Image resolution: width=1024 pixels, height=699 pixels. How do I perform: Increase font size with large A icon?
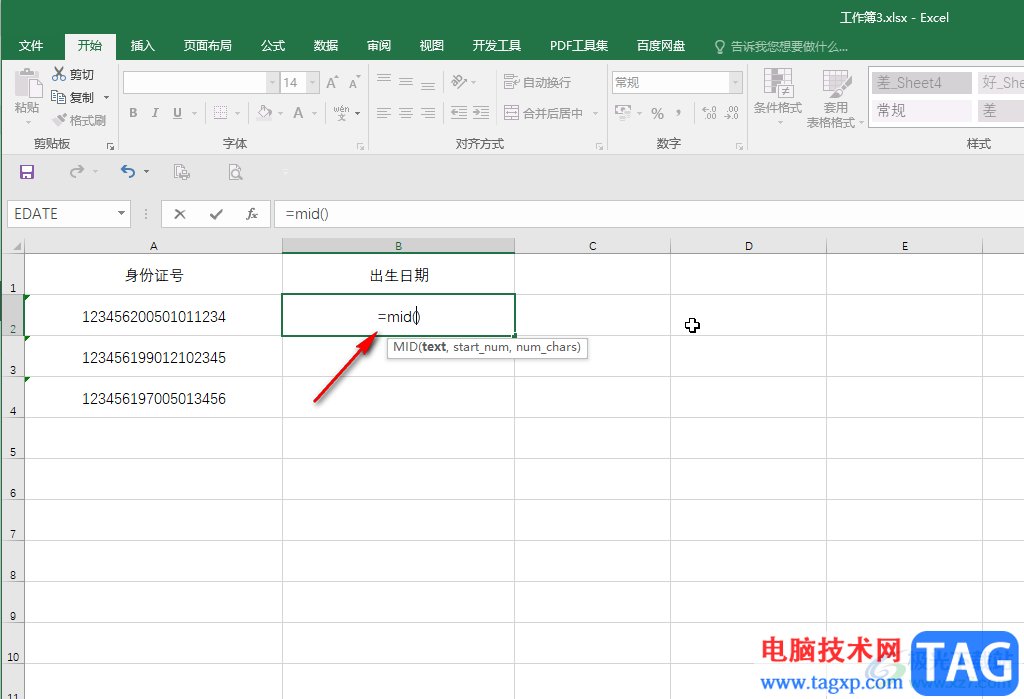332,82
